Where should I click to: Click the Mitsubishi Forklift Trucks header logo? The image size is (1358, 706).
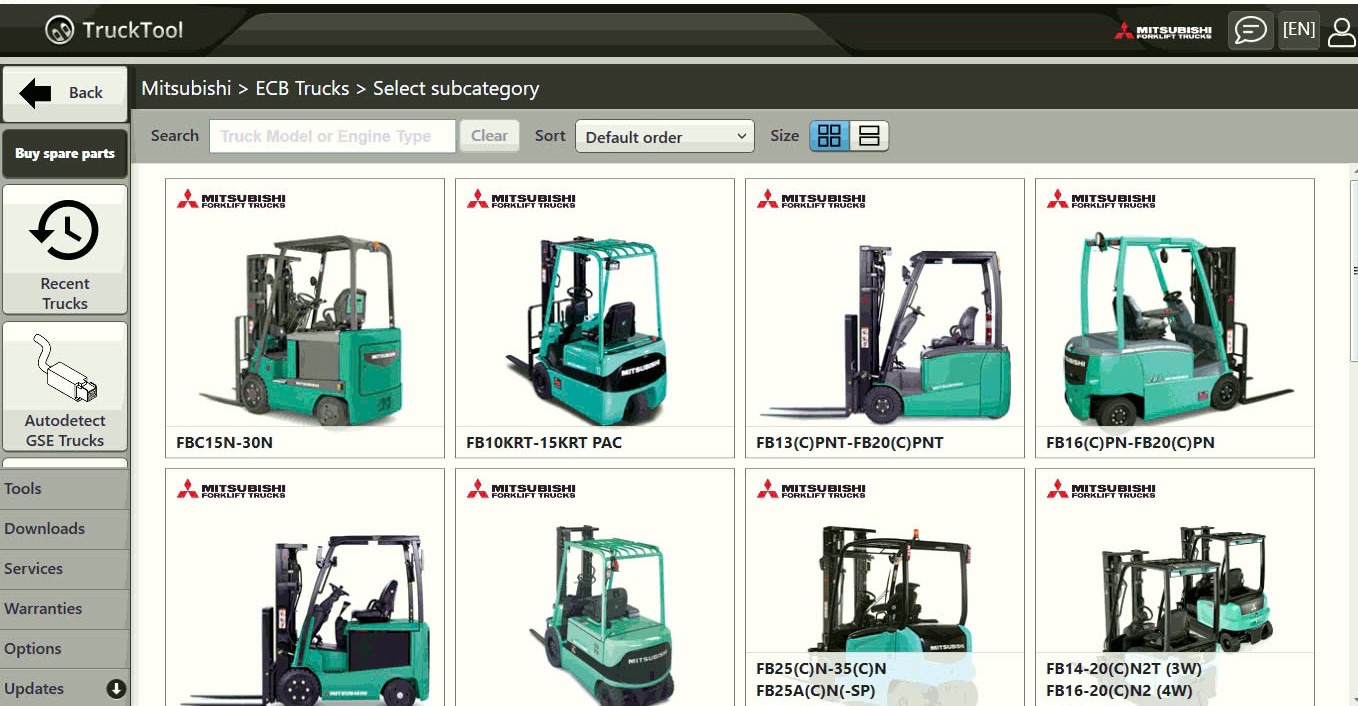1163,31
